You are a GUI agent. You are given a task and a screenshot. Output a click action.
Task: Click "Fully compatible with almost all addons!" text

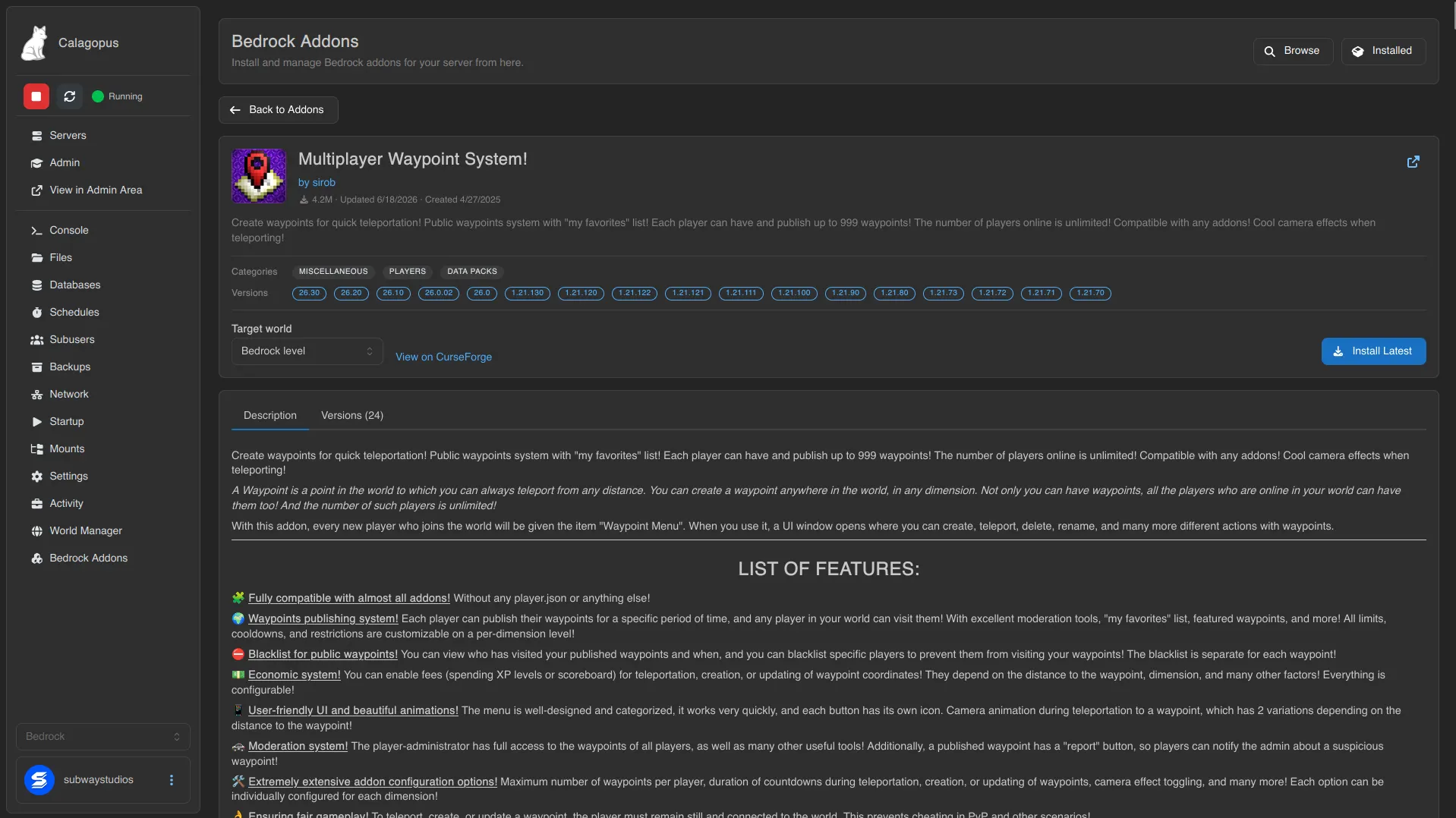coord(349,599)
